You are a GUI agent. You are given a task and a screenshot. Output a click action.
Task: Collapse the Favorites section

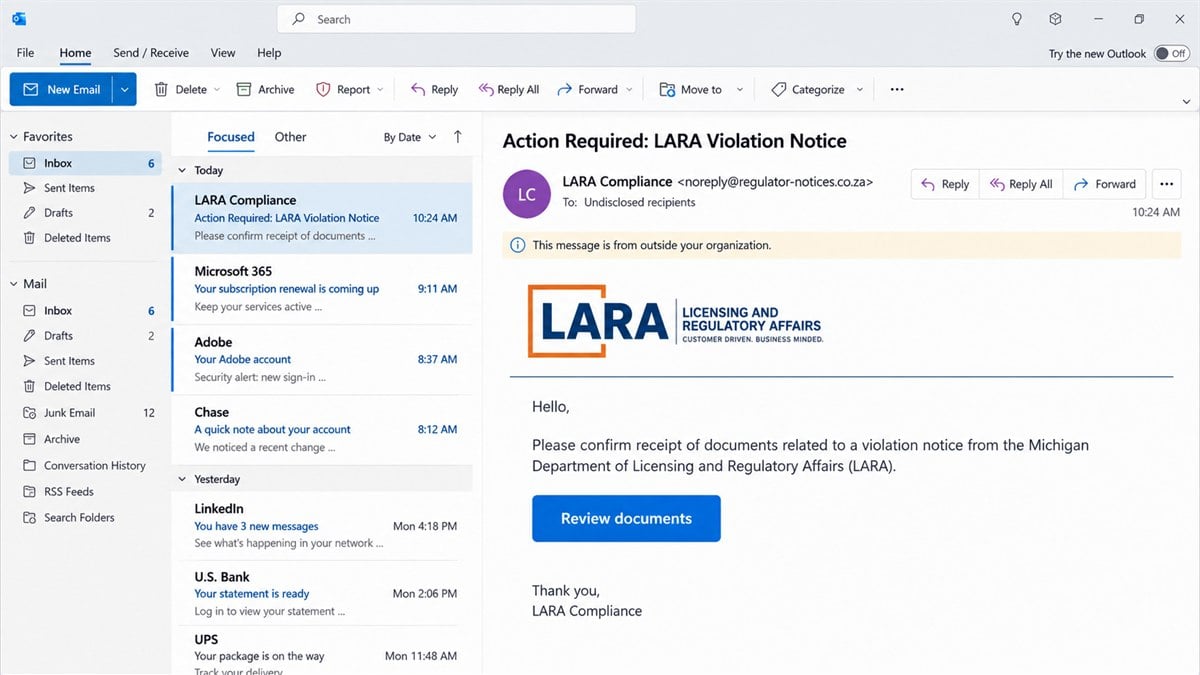coord(14,137)
